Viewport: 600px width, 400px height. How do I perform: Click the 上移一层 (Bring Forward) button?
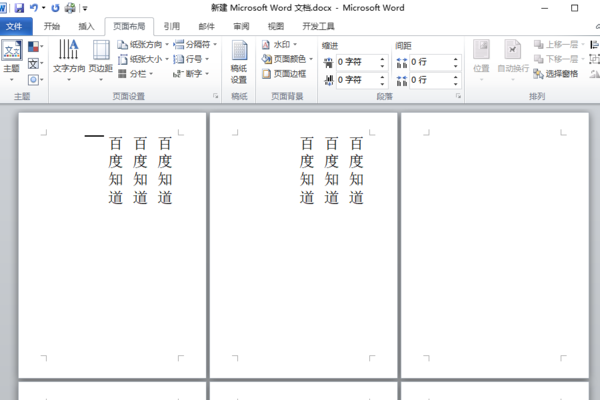tap(559, 45)
